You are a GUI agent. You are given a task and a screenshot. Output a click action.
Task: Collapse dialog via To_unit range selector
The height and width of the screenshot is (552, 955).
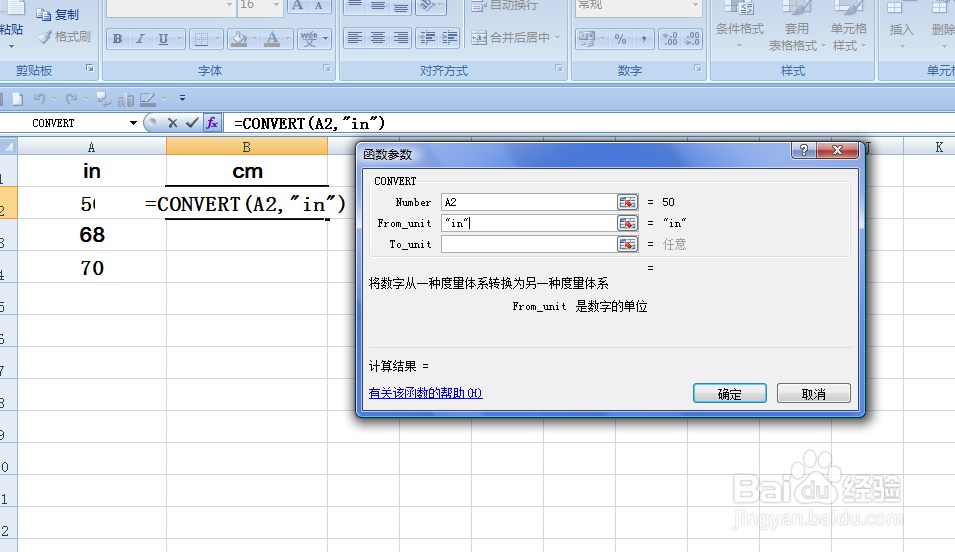[627, 244]
